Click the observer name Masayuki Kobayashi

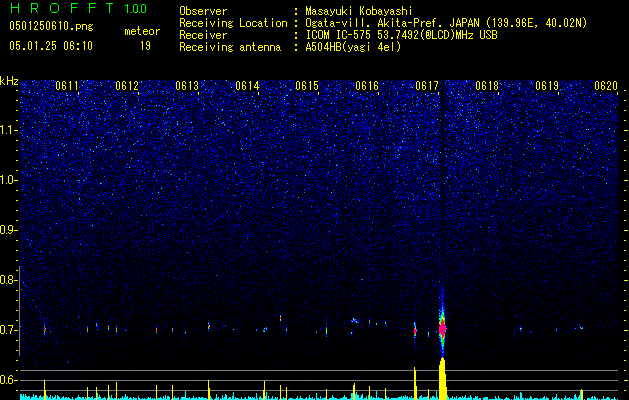[x=358, y=11]
